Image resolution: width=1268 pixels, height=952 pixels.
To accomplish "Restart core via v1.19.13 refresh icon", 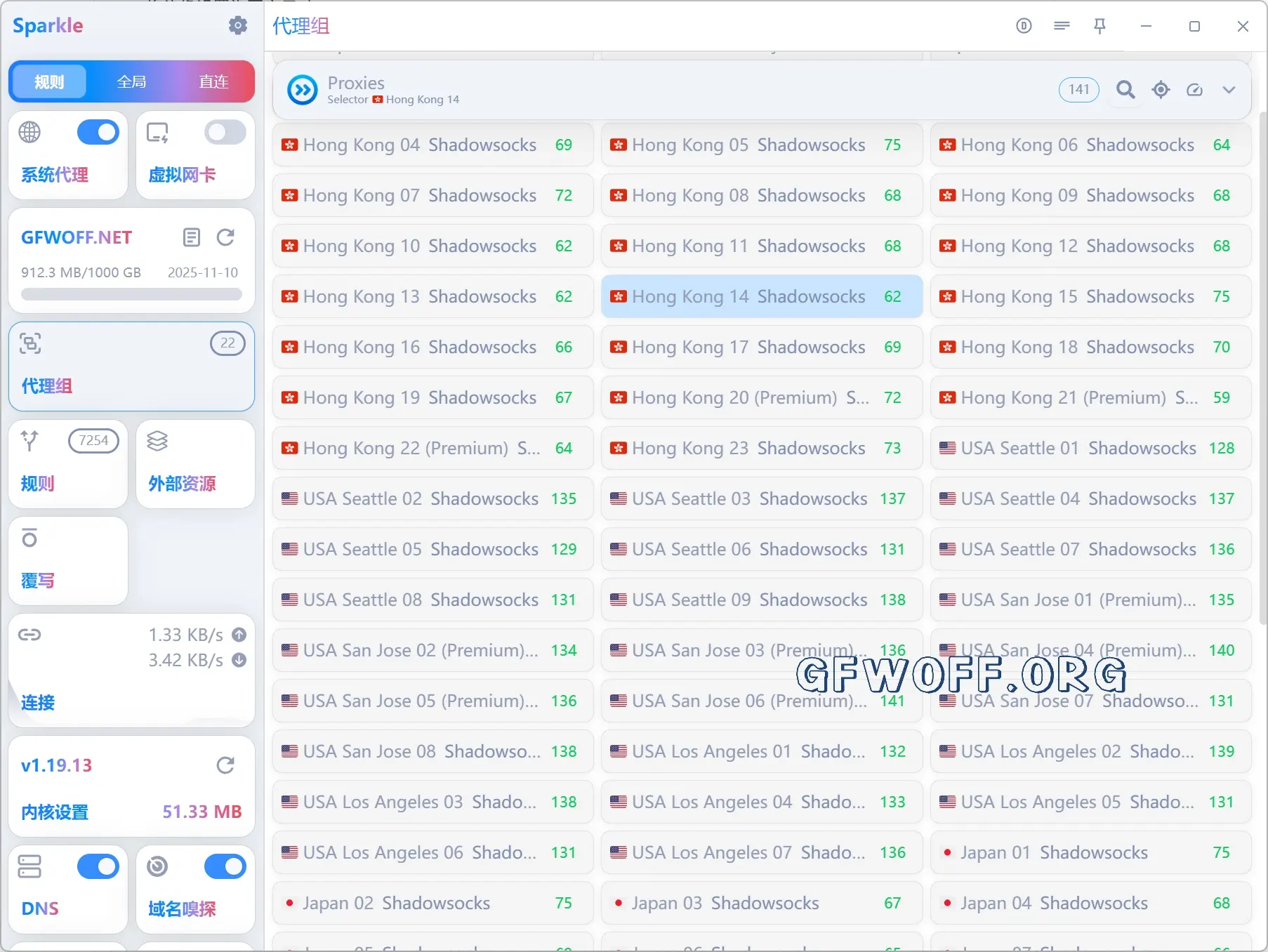I will click(x=225, y=765).
